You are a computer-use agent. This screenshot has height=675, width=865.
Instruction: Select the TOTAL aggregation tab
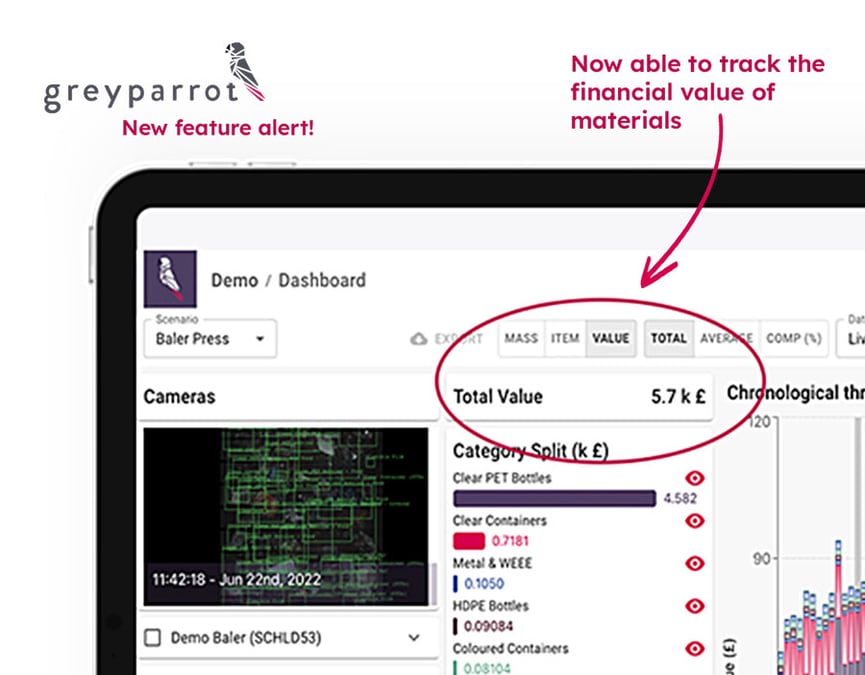pos(669,338)
